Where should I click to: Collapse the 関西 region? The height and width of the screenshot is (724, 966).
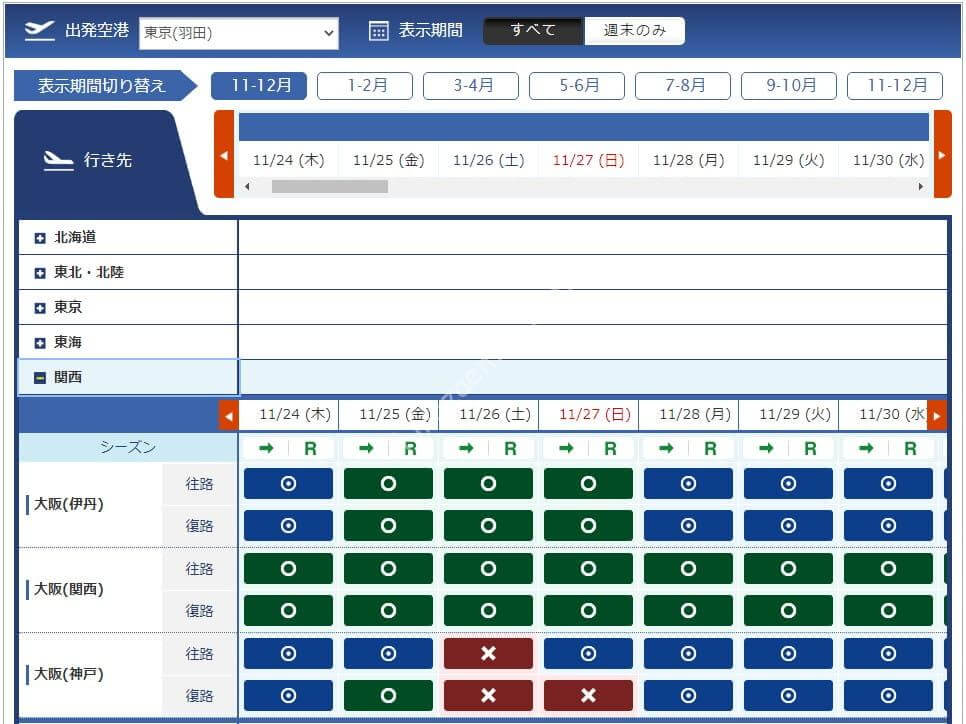click(41, 378)
